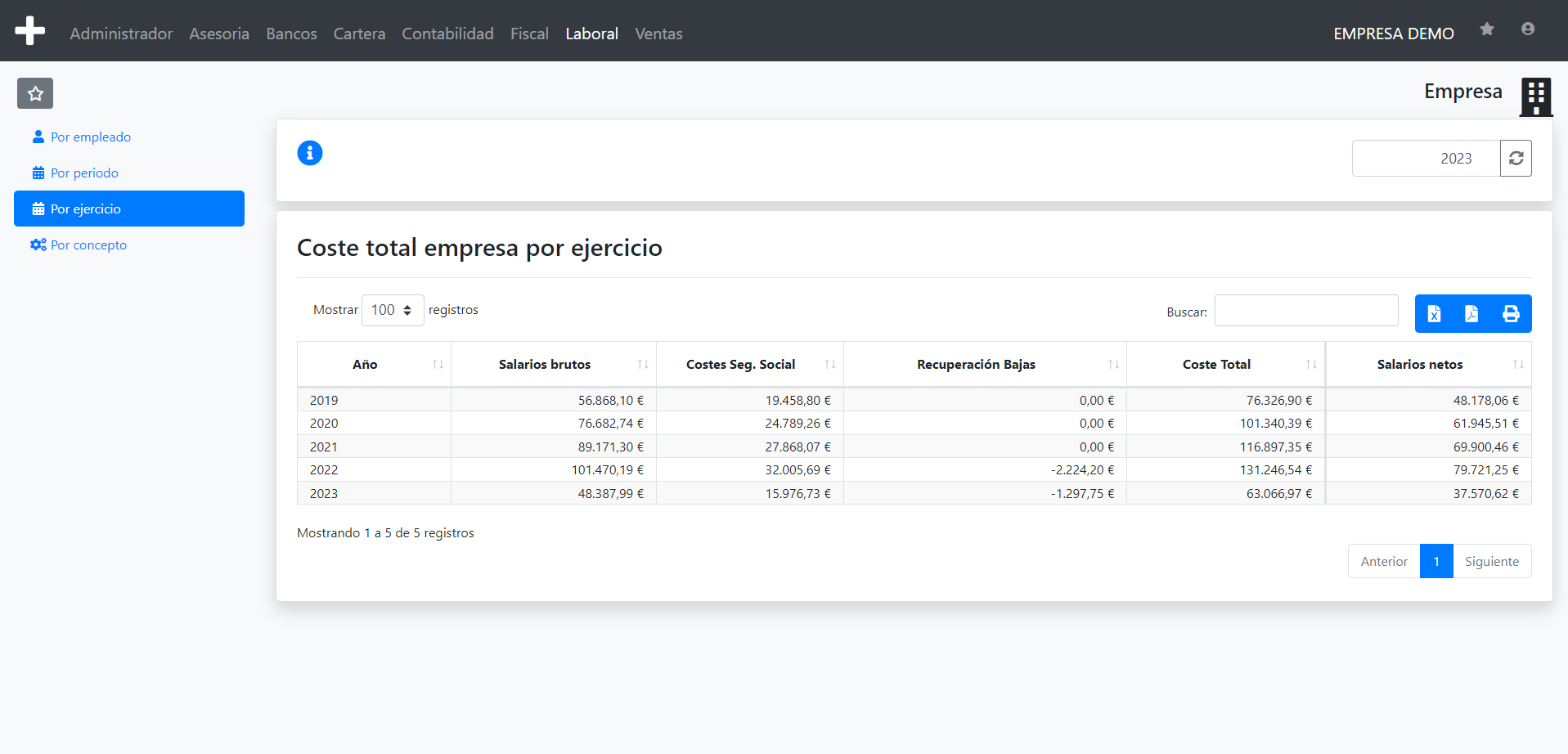Open Bancos menu
This screenshot has width=1568, height=754.
click(291, 34)
